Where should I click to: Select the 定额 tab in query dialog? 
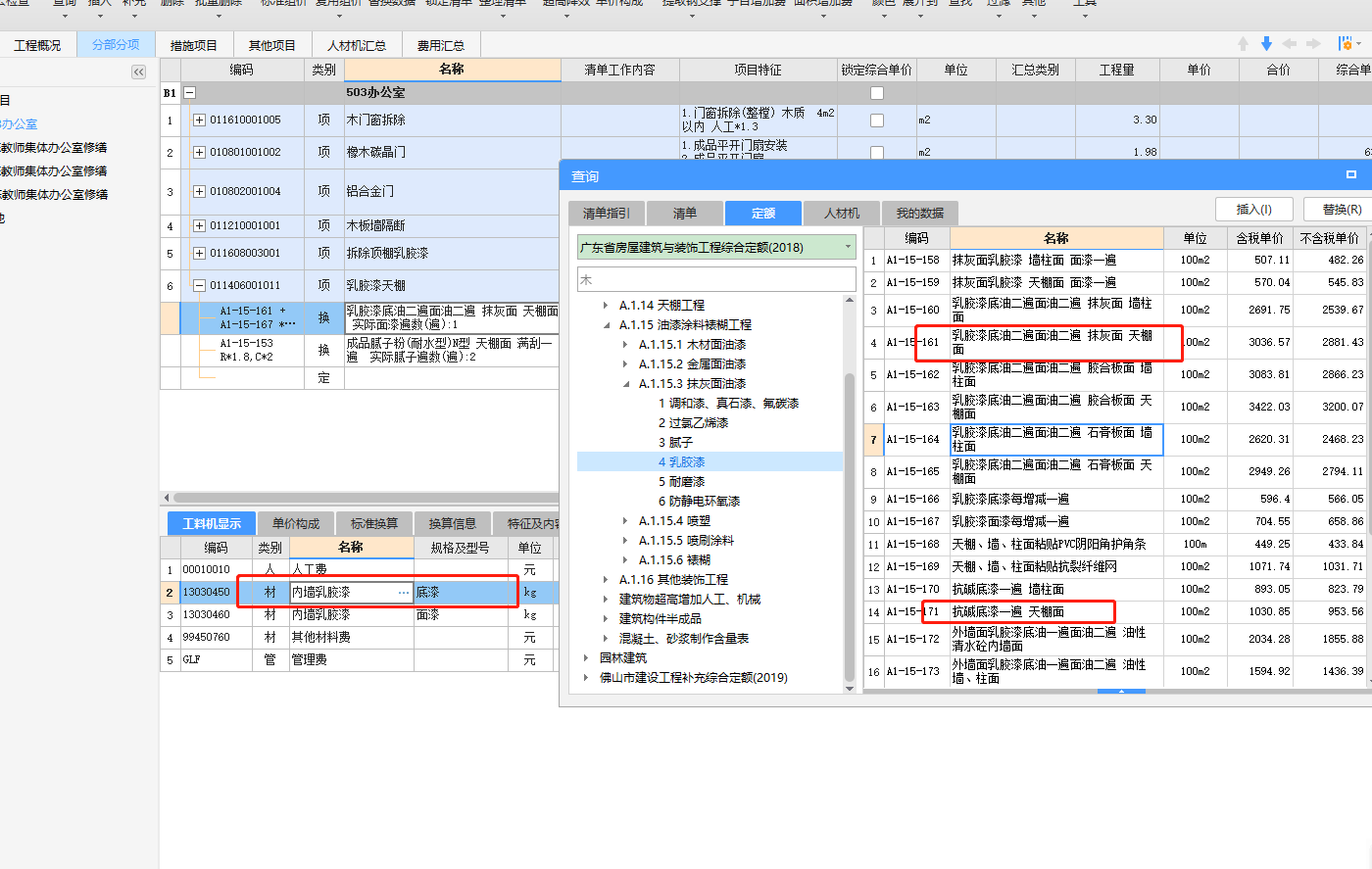(x=762, y=213)
